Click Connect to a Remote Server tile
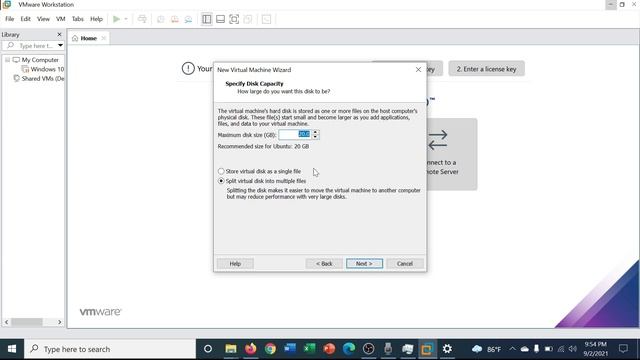This screenshot has height=360, width=640. click(452, 154)
